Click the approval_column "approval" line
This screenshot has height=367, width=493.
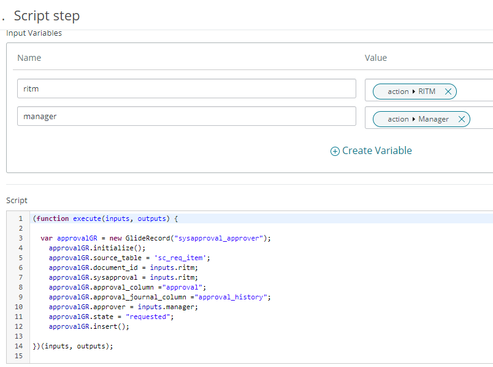pos(127,287)
